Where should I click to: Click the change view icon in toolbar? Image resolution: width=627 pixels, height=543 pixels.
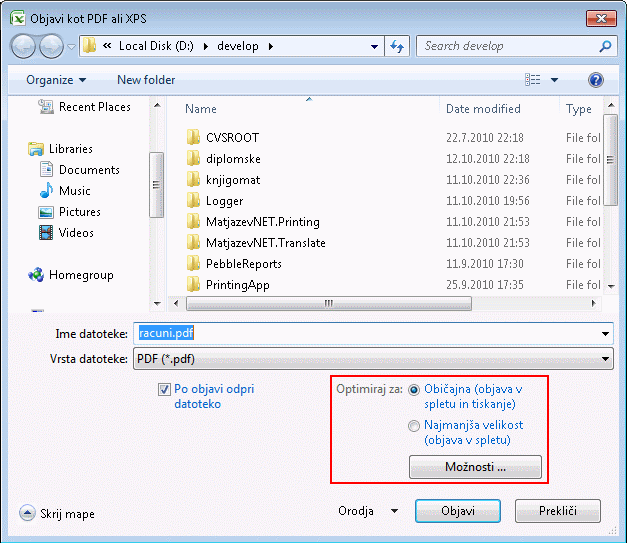[533, 80]
